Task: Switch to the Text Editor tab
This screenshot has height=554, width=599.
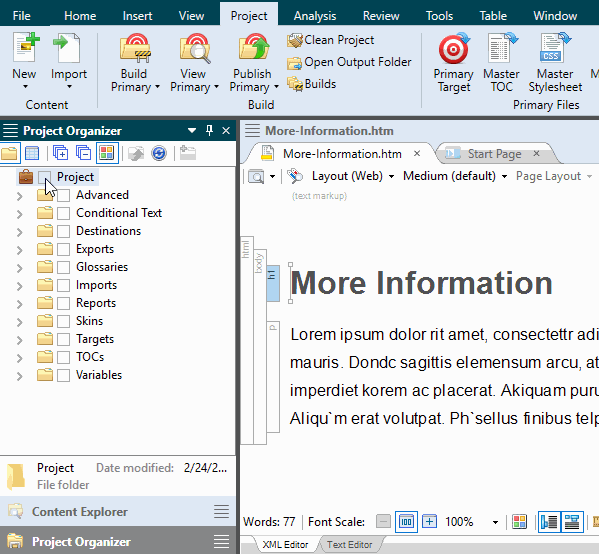Action: pos(349,544)
